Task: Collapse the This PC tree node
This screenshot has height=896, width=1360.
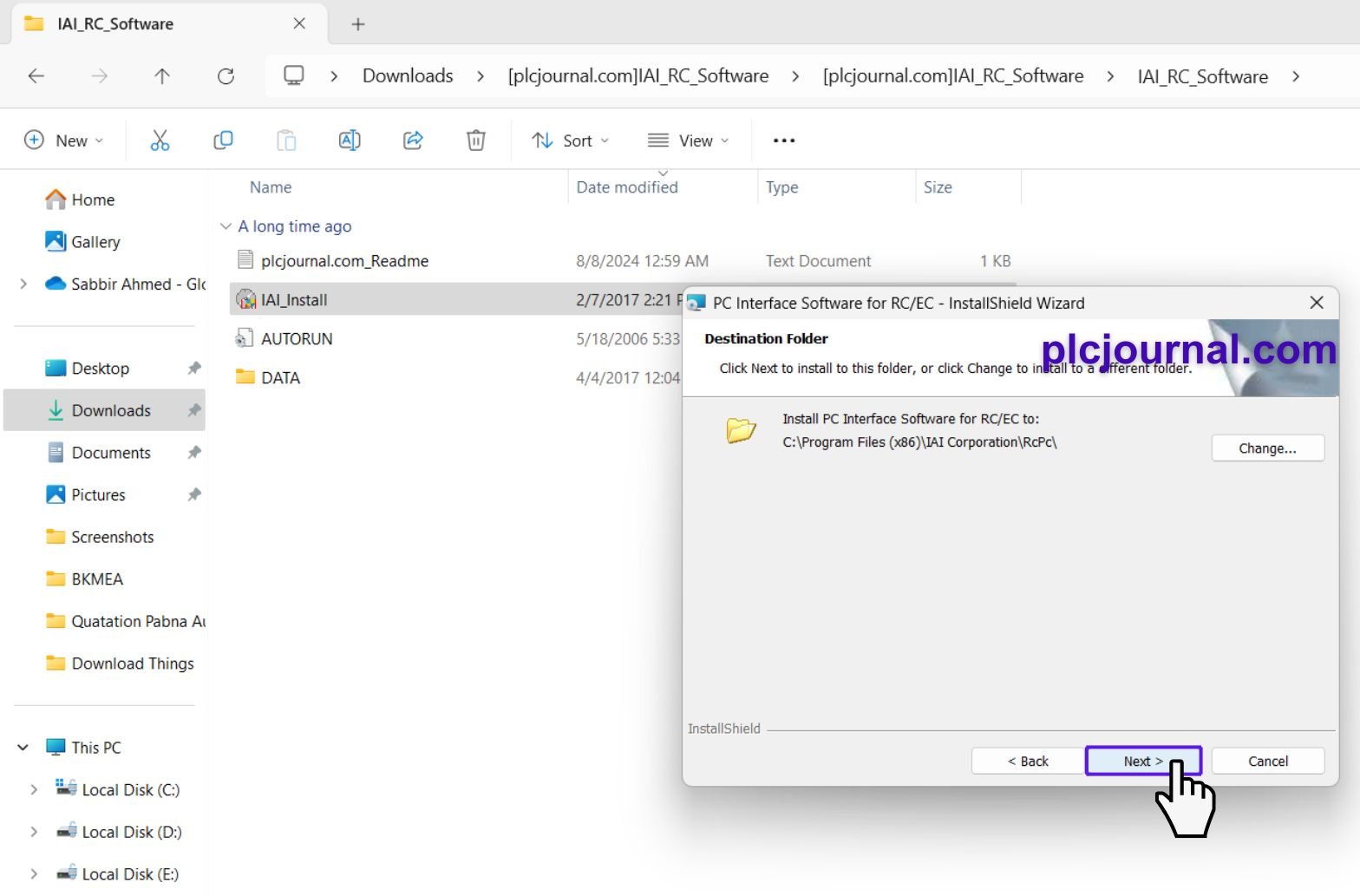Action: pos(23,747)
